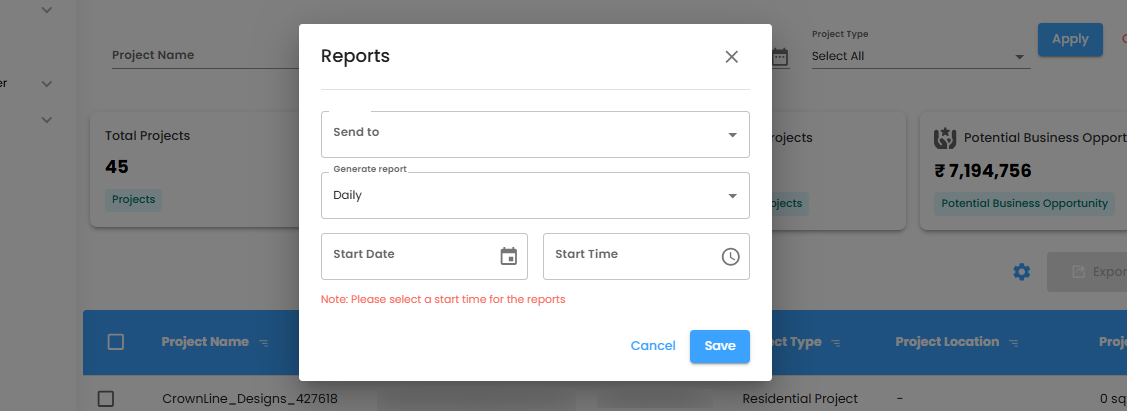The width and height of the screenshot is (1127, 411).
Task: Click the Potential Business Opportunity tag
Action: [x=1025, y=204]
